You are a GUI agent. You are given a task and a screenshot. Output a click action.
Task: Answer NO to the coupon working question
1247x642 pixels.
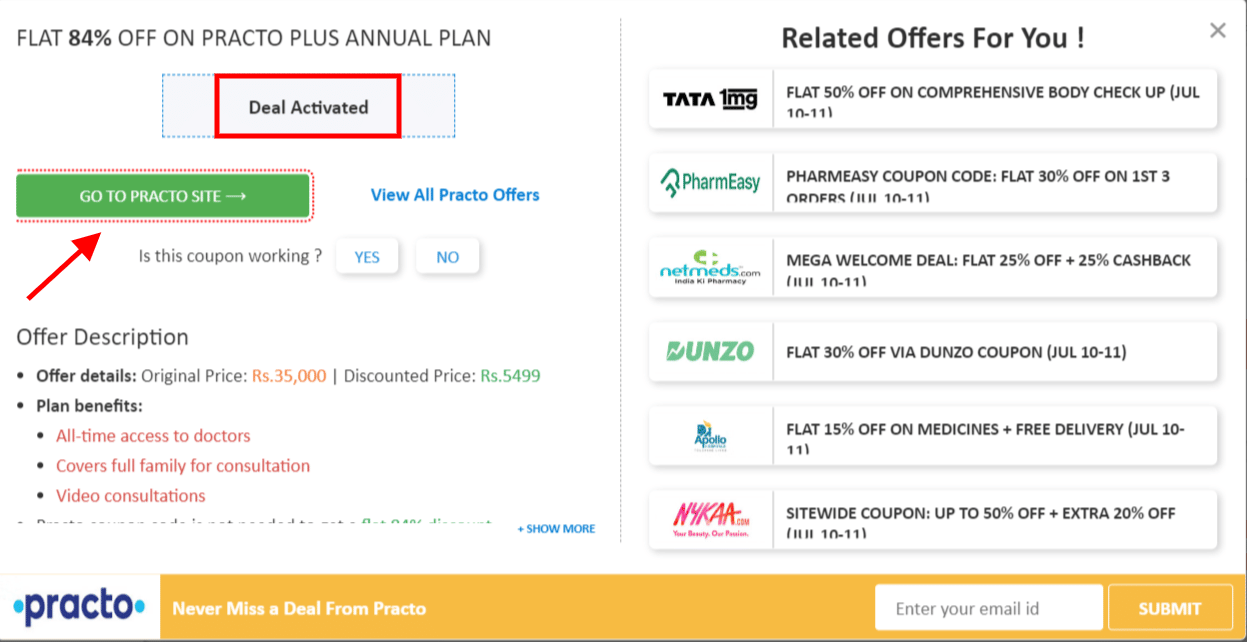coord(447,256)
